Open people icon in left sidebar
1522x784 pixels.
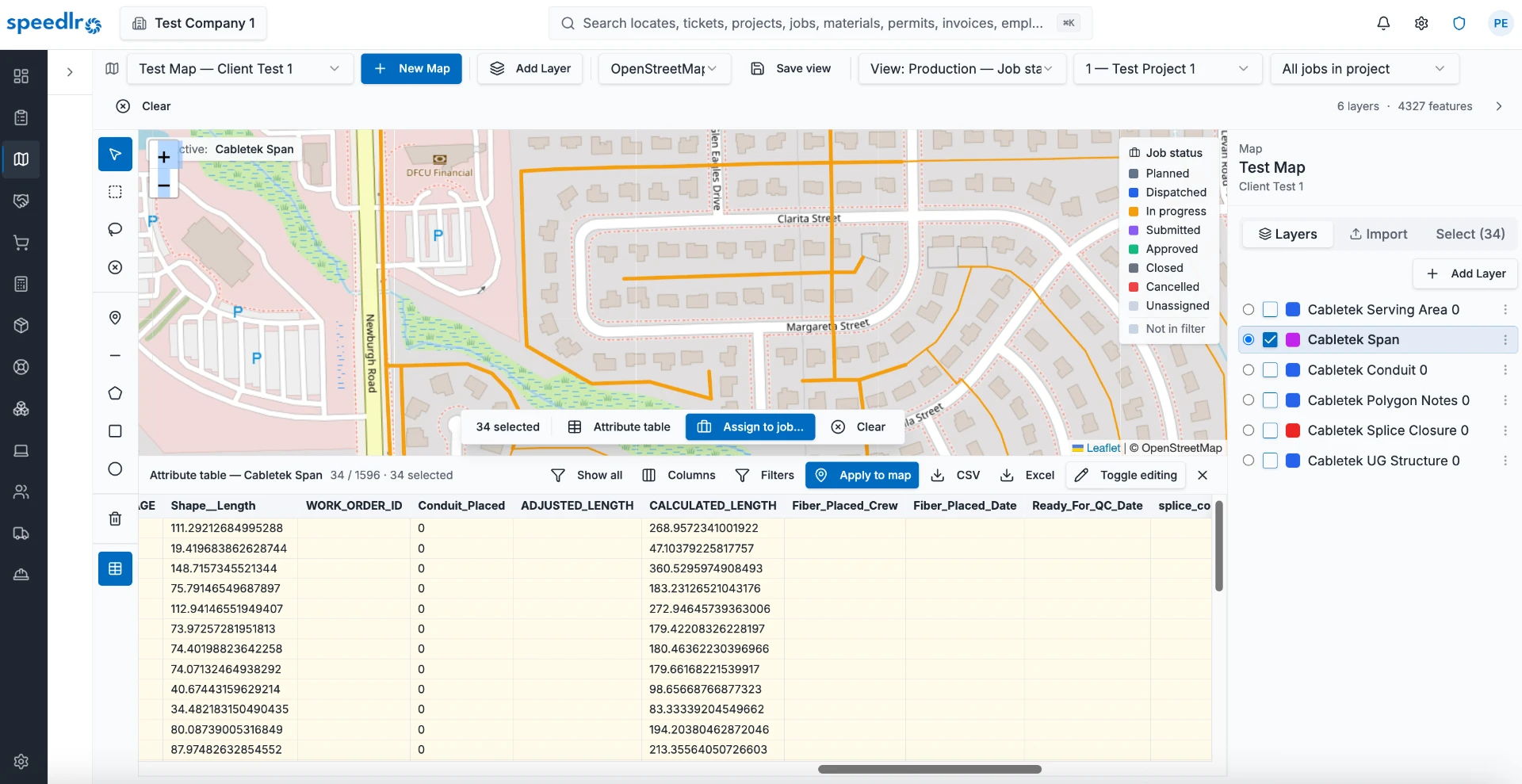coord(21,491)
